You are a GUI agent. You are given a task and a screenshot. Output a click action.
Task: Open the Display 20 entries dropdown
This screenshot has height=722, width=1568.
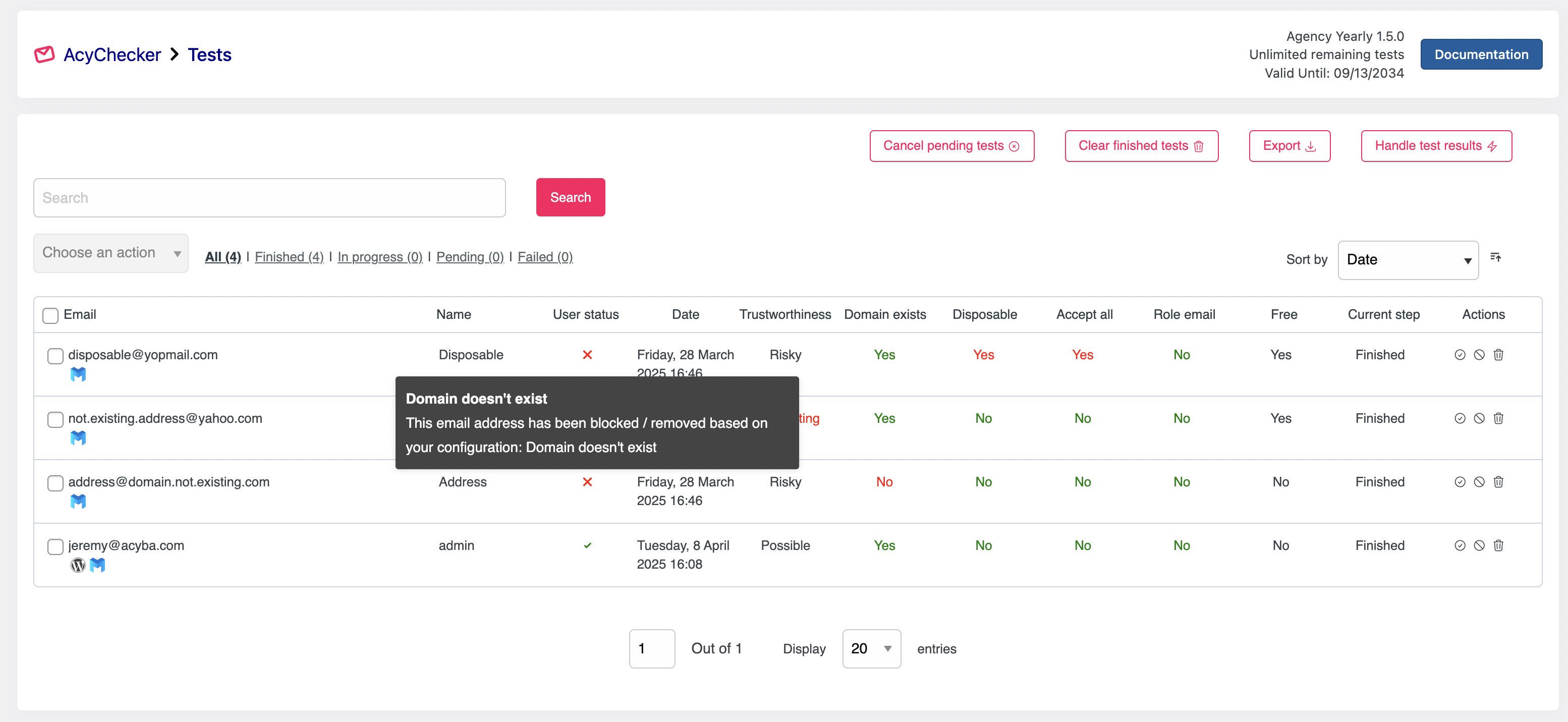[871, 648]
